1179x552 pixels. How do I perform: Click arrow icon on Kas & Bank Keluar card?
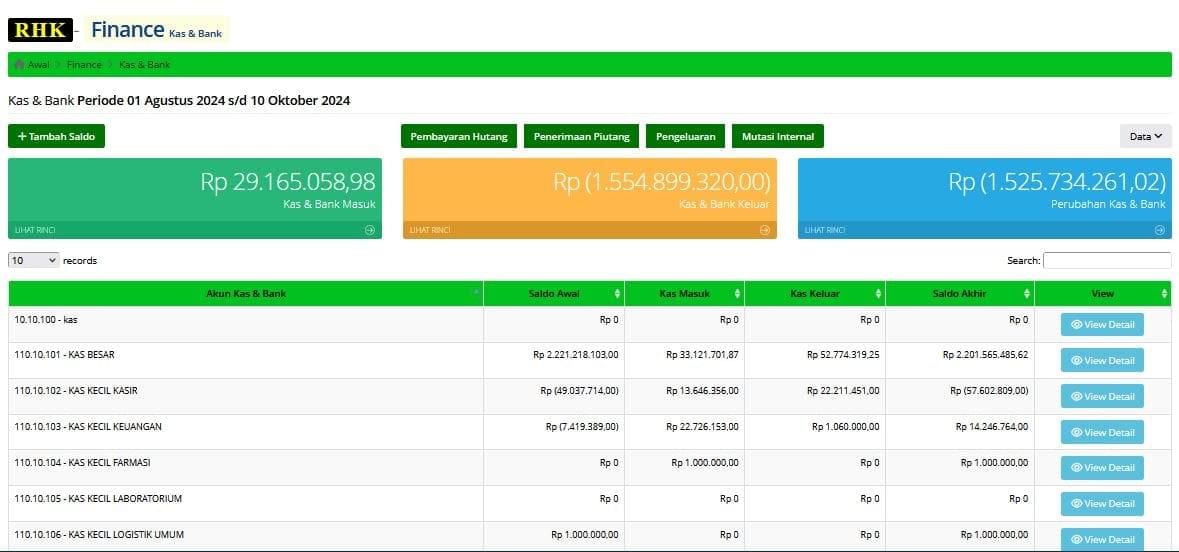point(765,230)
